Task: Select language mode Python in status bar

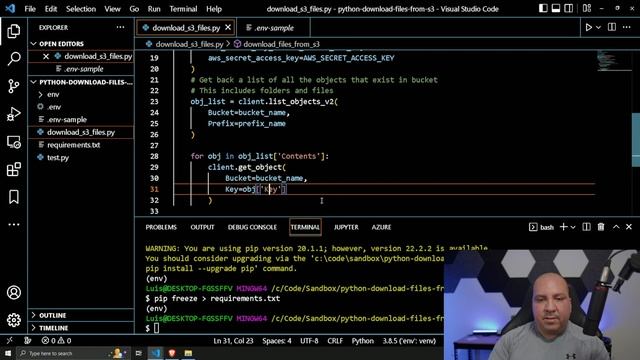Action: tap(362, 340)
